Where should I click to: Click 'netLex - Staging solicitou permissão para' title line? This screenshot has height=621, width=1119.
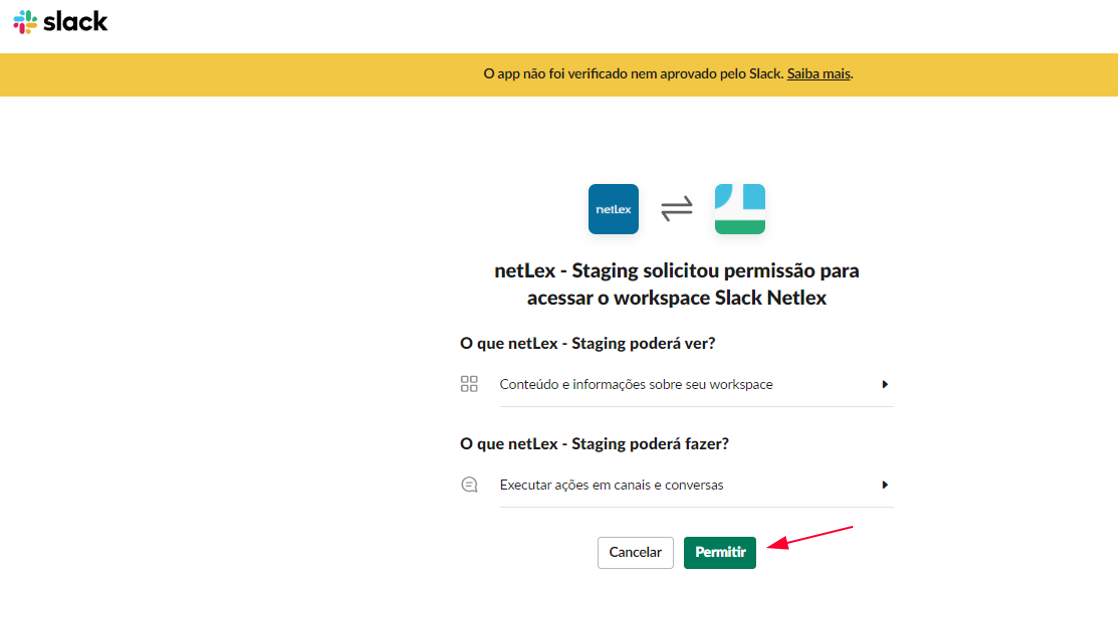pos(677,271)
